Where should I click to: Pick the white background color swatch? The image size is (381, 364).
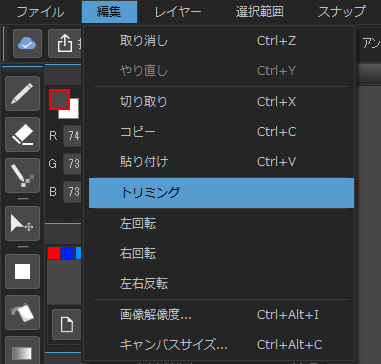[73, 112]
